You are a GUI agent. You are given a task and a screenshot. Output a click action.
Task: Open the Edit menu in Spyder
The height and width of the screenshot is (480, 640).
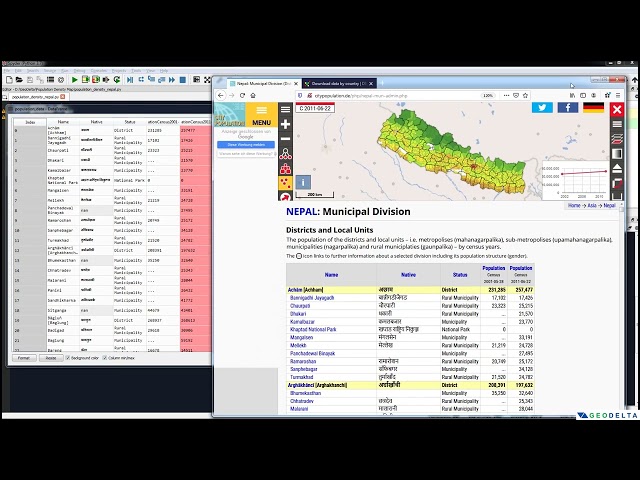18,71
